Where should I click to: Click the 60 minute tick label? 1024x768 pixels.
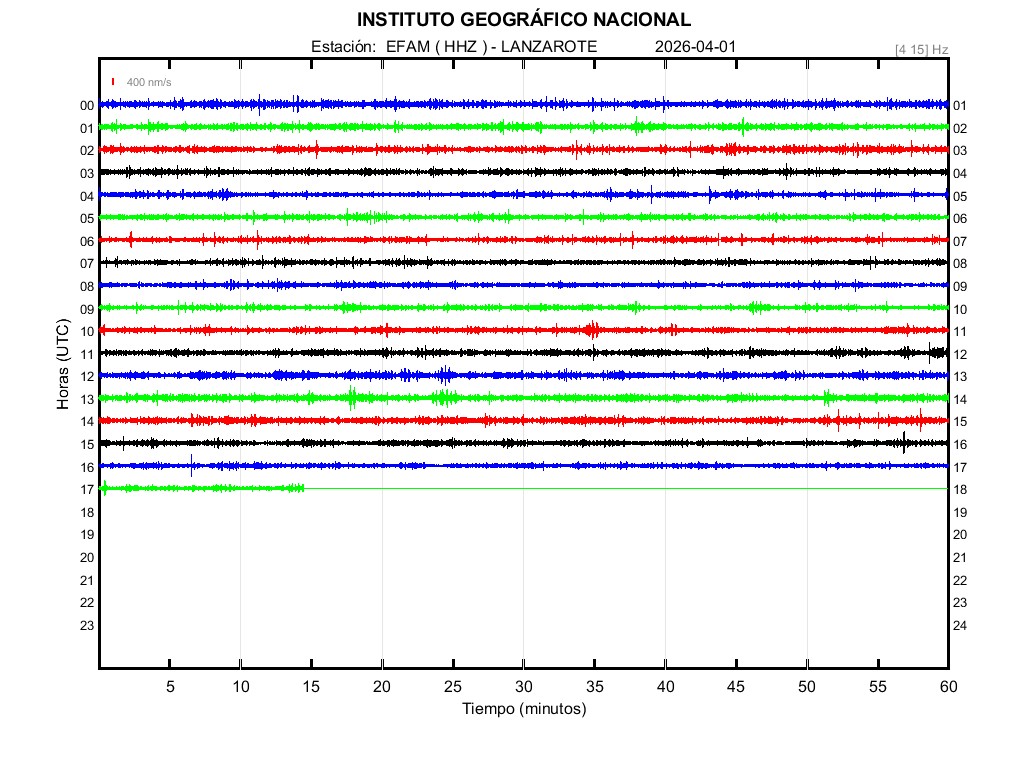tap(948, 686)
